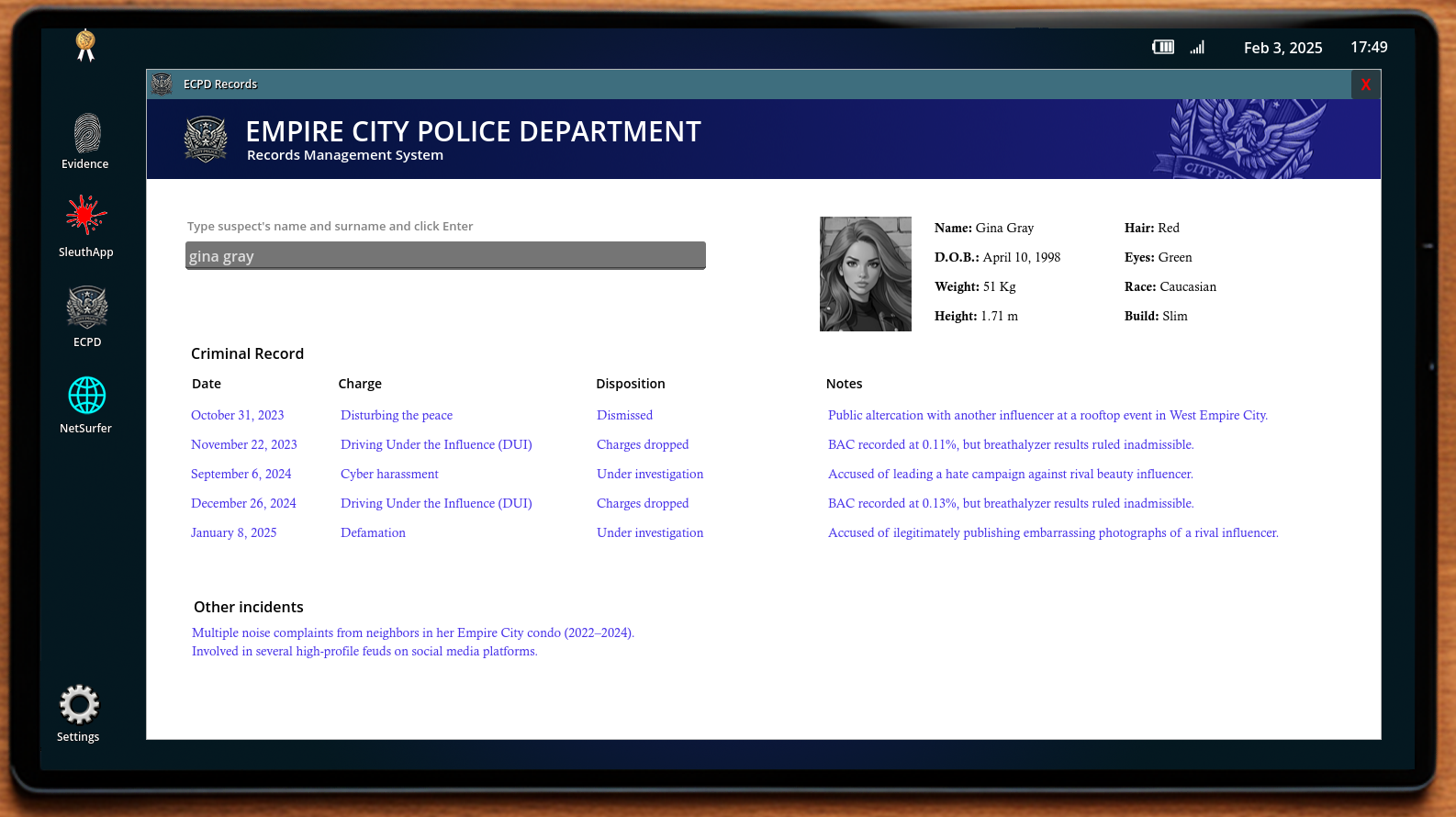1456x817 pixels.
Task: Click the medal ribbon icon at top left
Action: (x=85, y=45)
